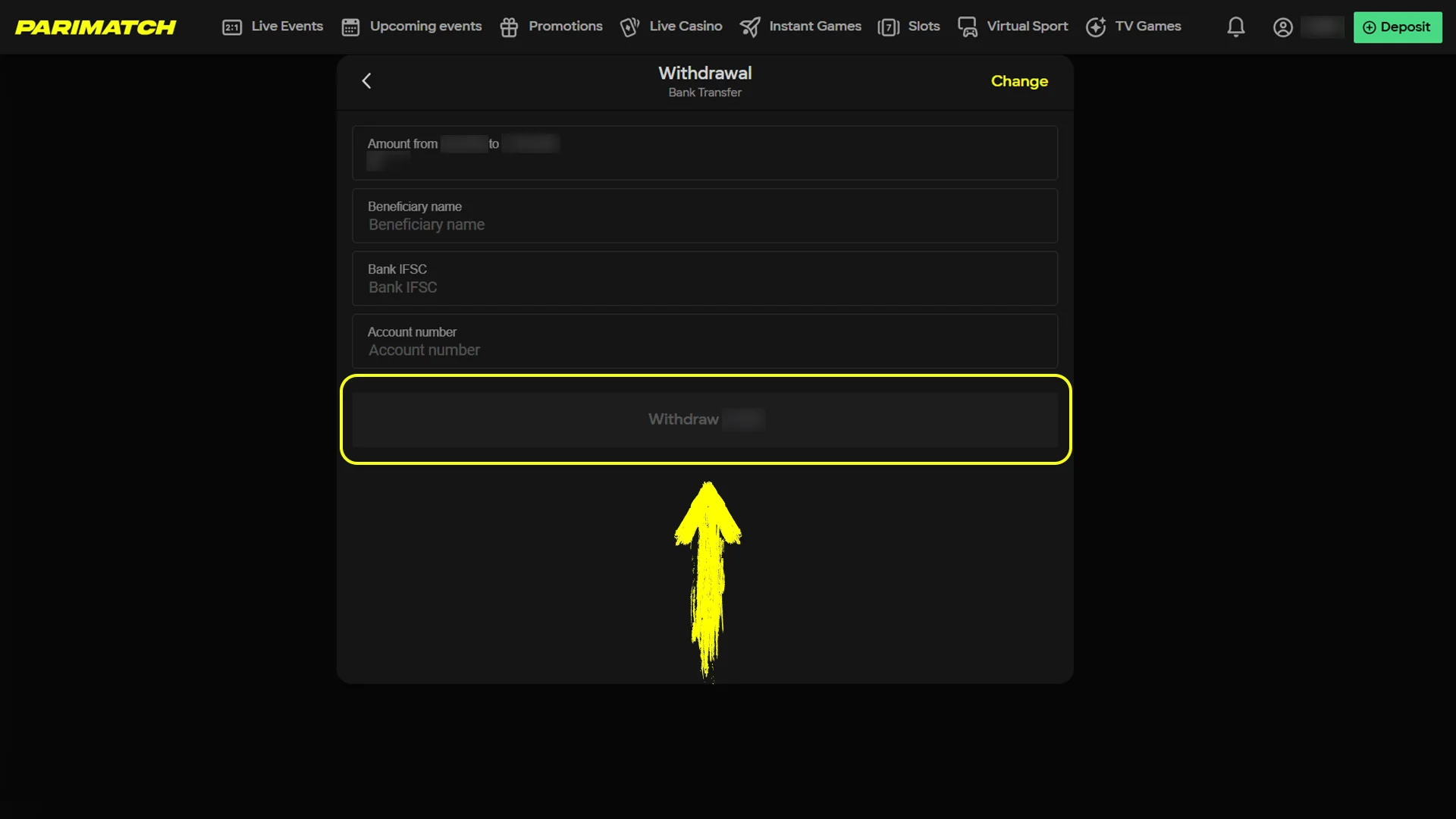Go back with the left arrow

[366, 80]
